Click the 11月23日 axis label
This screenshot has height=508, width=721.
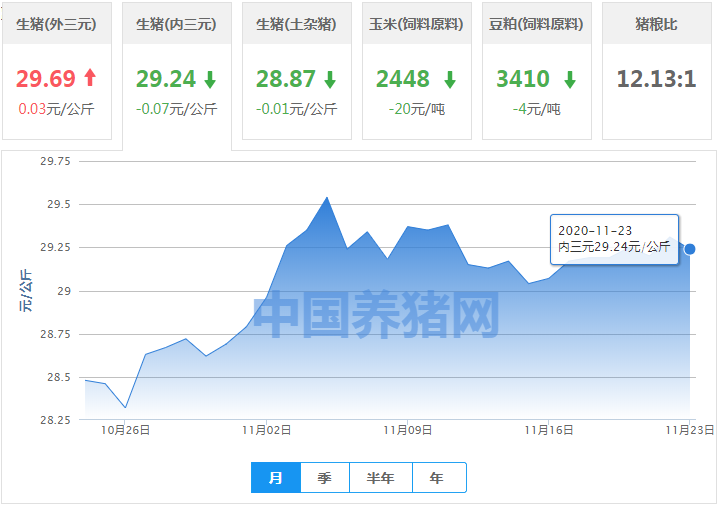[x=690, y=430]
